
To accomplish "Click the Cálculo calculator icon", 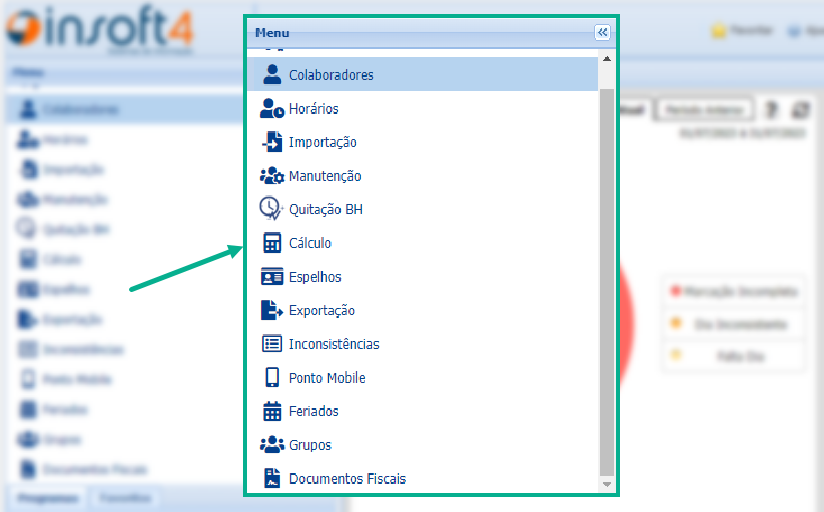I will tap(271, 243).
